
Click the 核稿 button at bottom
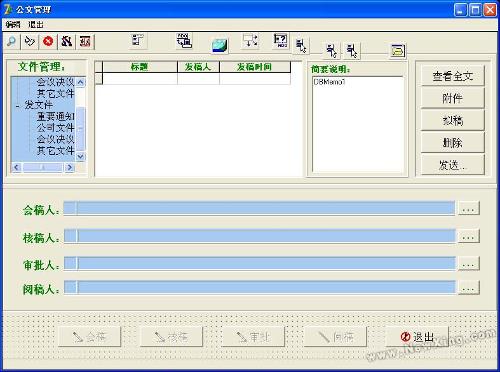[x=172, y=337]
